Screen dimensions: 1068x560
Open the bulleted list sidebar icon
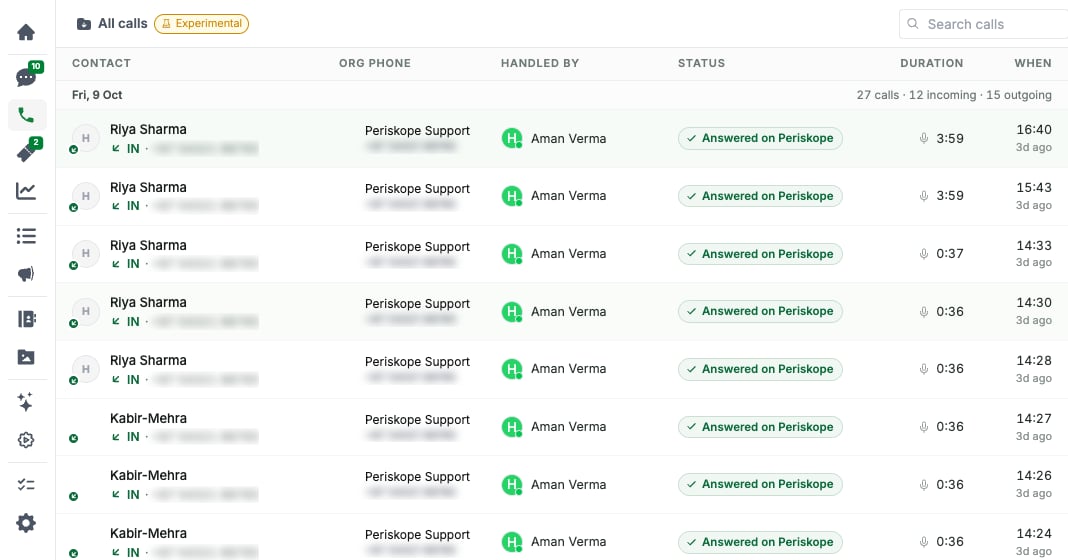point(26,236)
